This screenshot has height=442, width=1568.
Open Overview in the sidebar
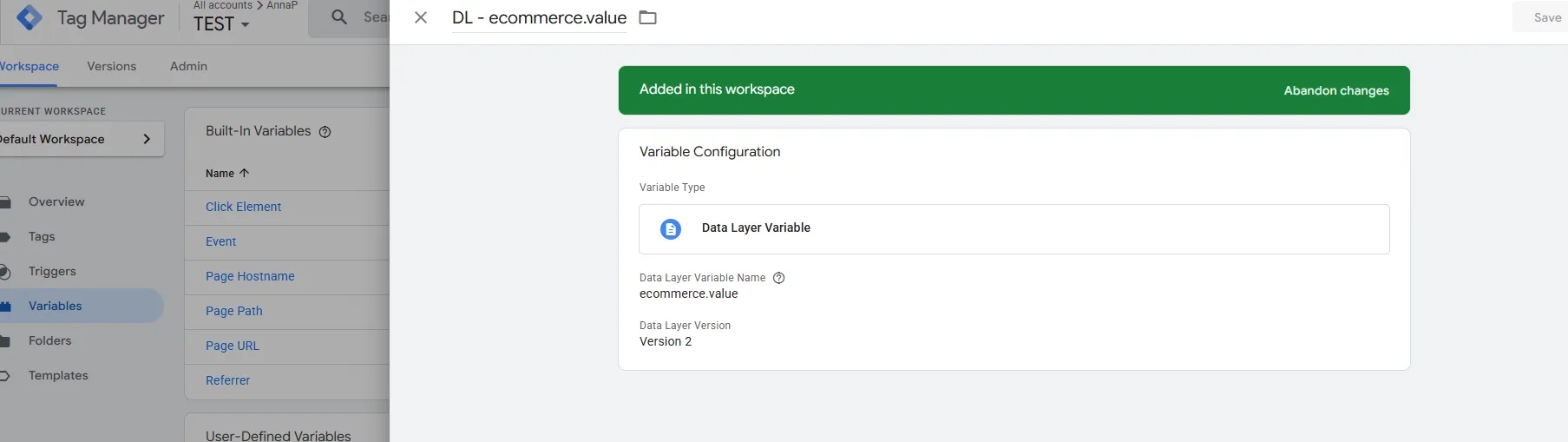click(56, 201)
